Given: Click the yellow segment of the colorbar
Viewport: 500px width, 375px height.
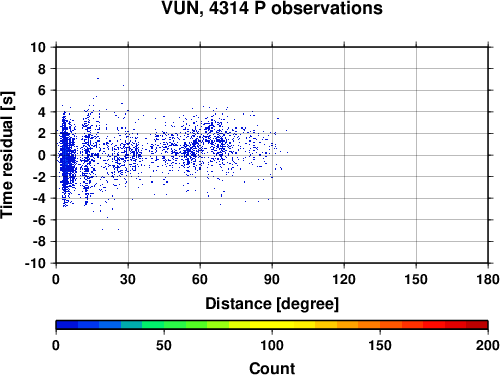Looking at the screenshot, I should (x=272, y=325).
